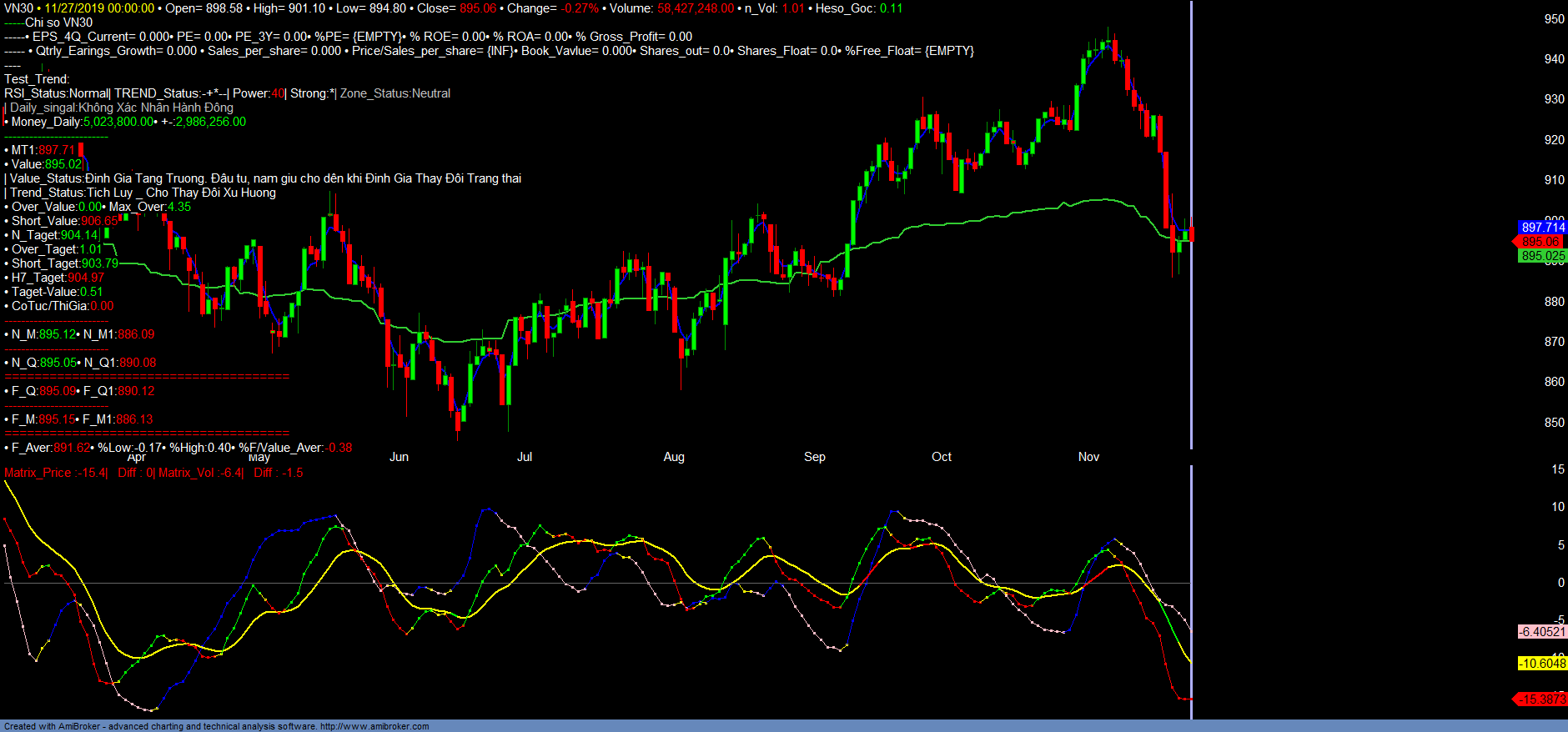Click the yellow -10.6048 oscillator value label
This screenshot has width=1568, height=732.
point(1542,664)
